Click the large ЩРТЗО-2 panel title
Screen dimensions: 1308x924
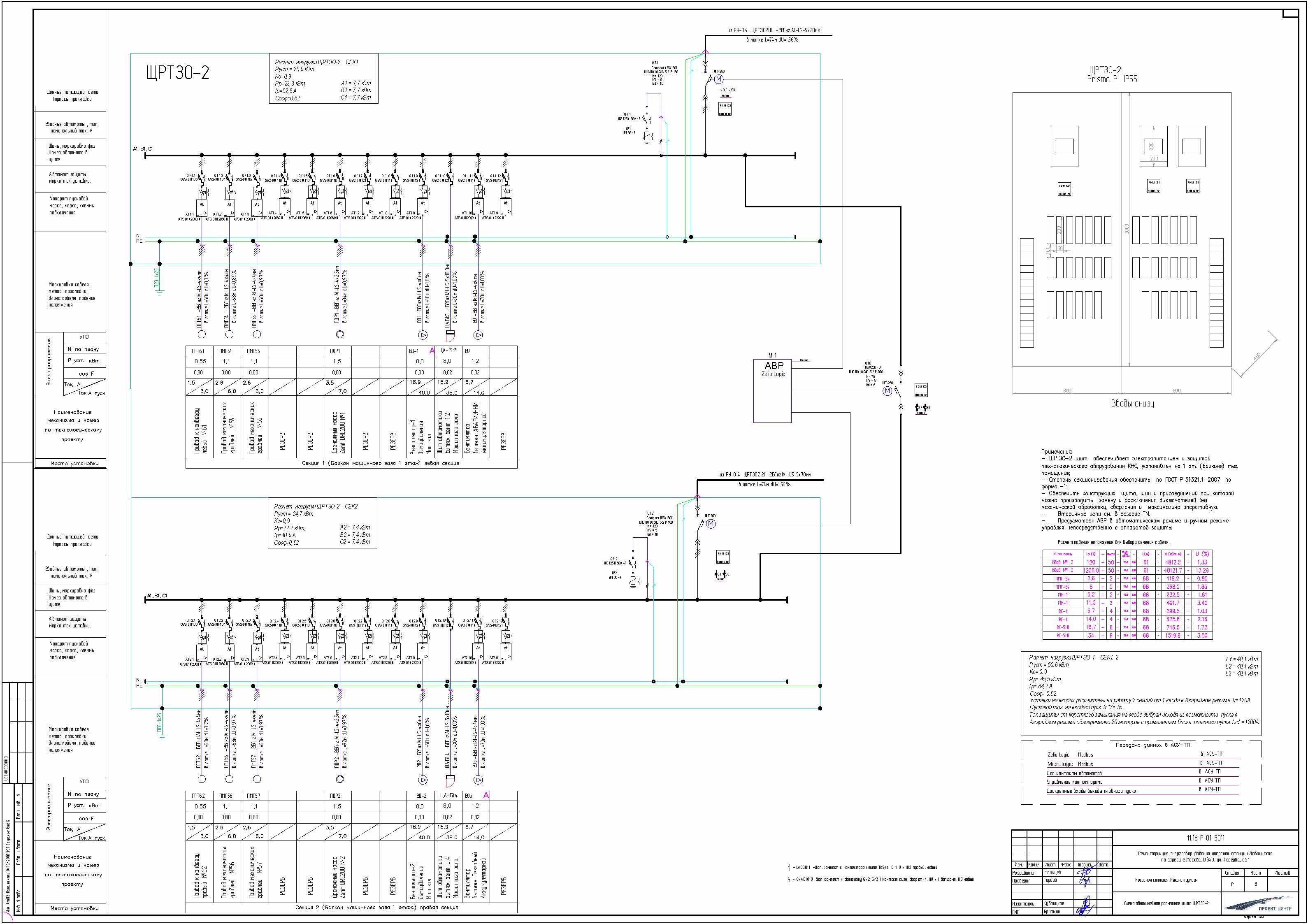click(178, 73)
